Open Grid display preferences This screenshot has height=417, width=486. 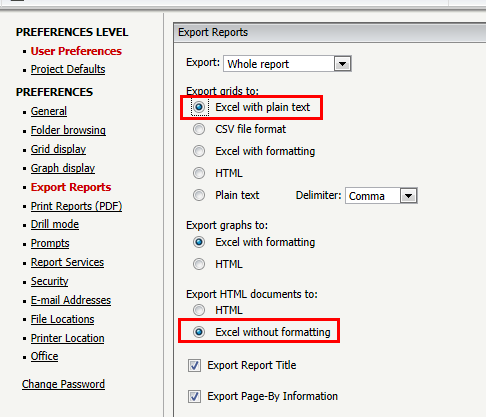[58, 149]
